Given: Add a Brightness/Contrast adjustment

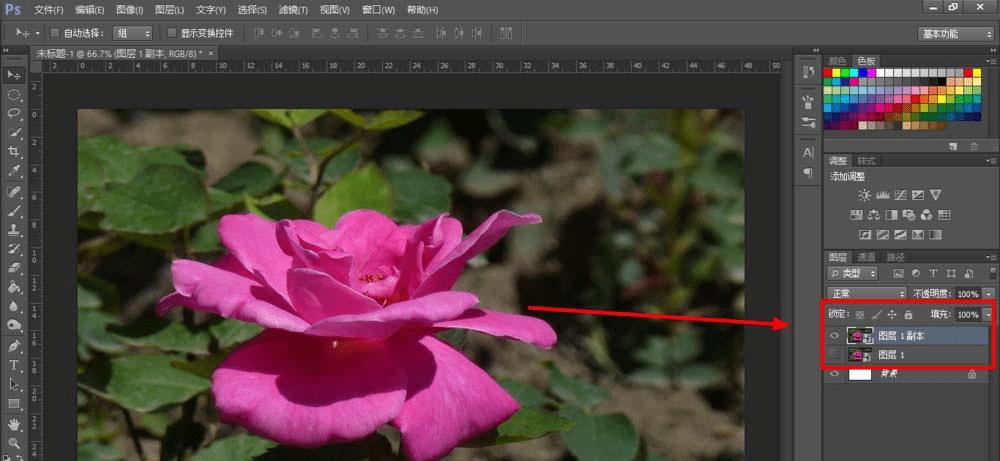Looking at the screenshot, I should [x=864, y=194].
